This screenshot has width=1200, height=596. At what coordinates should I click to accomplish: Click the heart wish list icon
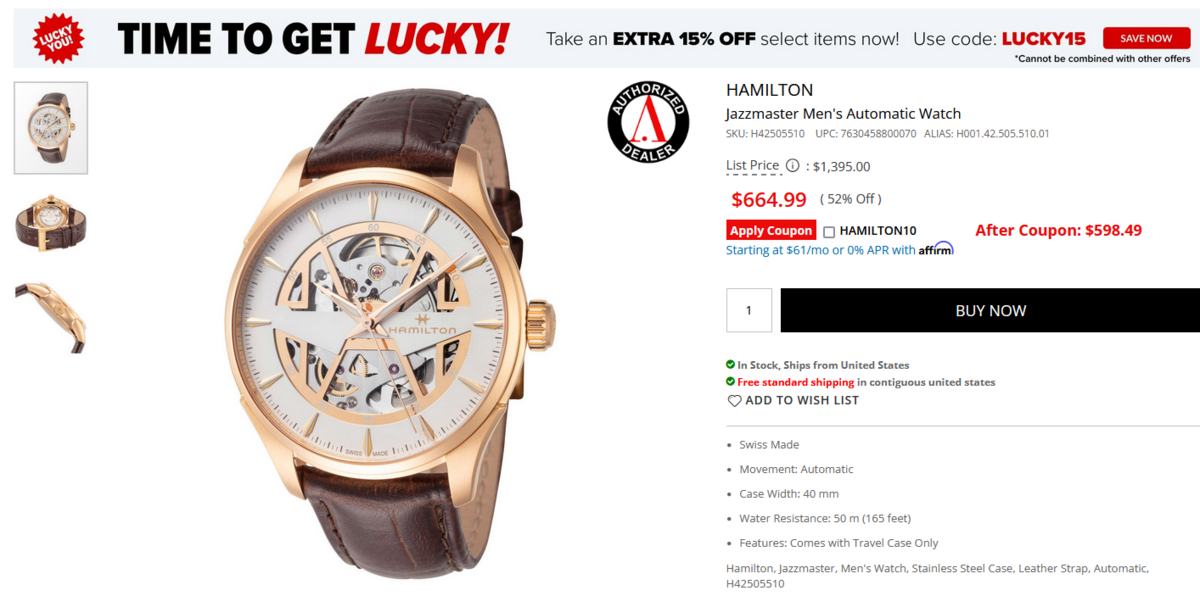(734, 401)
